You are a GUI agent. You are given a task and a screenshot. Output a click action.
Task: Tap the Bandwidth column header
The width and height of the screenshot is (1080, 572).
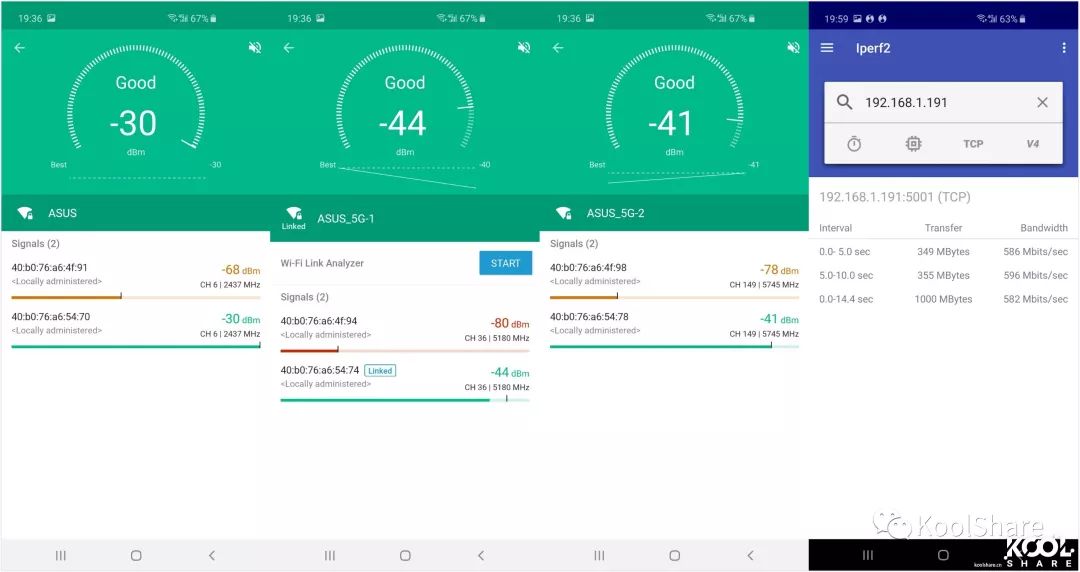[x=1043, y=228]
